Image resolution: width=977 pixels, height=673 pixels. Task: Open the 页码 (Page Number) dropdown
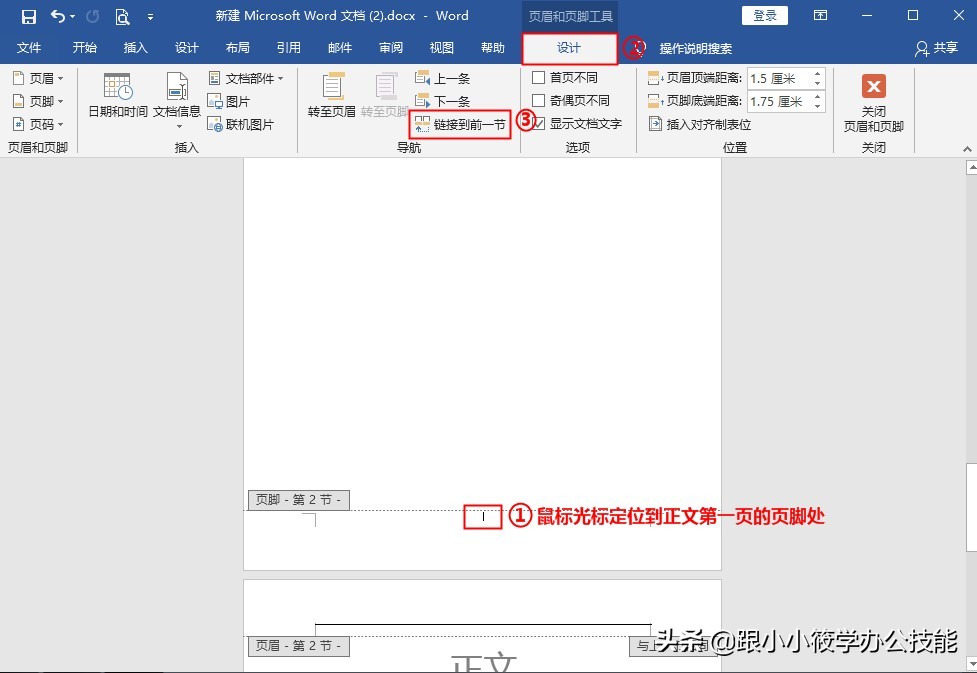(x=38, y=123)
